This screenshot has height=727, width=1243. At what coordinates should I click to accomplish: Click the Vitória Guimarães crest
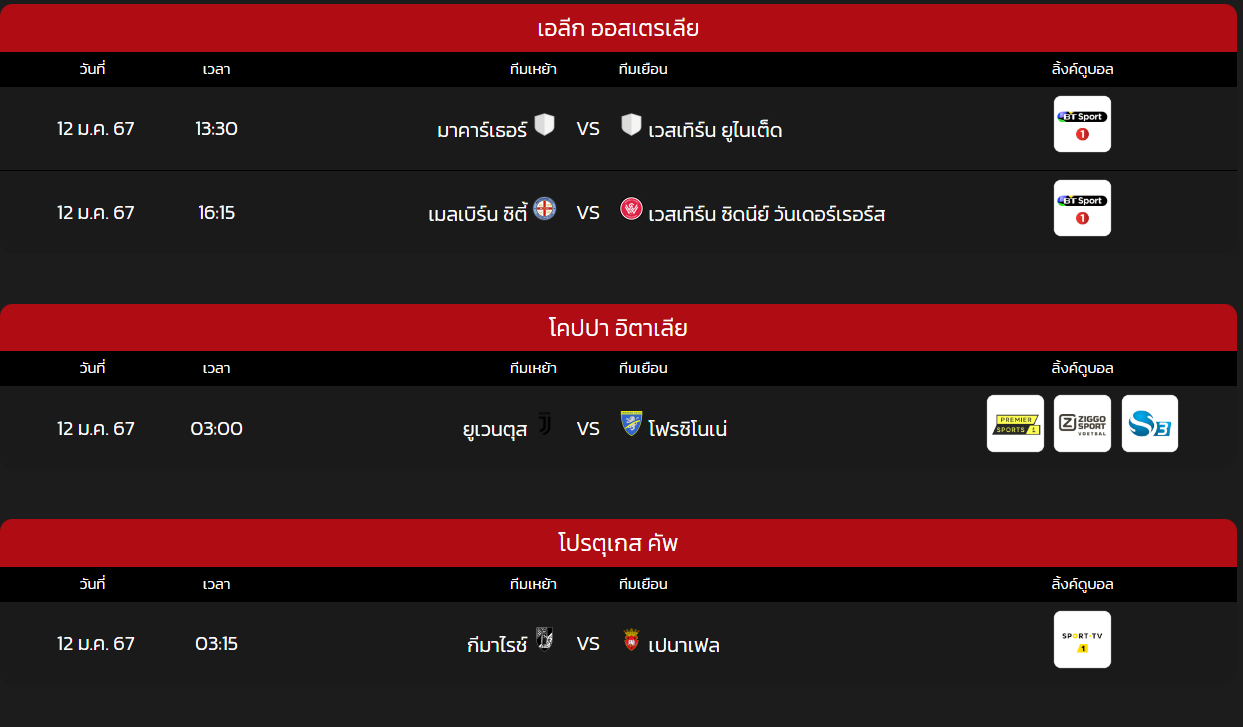click(544, 639)
